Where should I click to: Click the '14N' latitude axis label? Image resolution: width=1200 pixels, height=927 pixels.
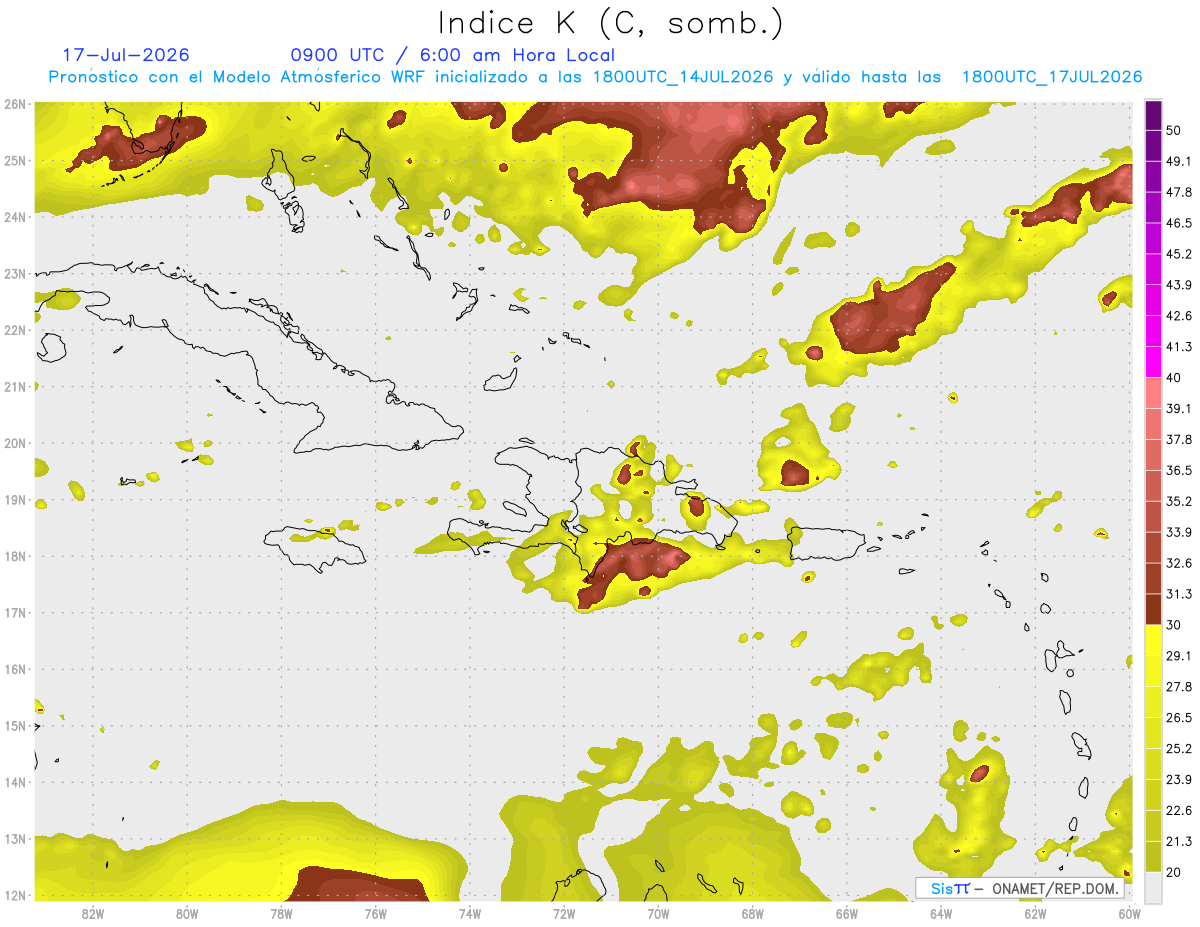point(15,782)
